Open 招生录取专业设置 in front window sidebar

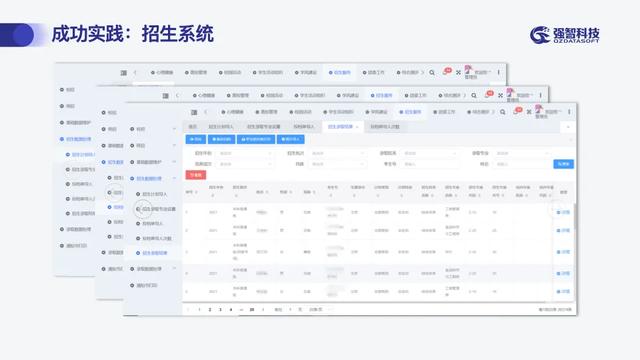pyautogui.click(x=159, y=209)
